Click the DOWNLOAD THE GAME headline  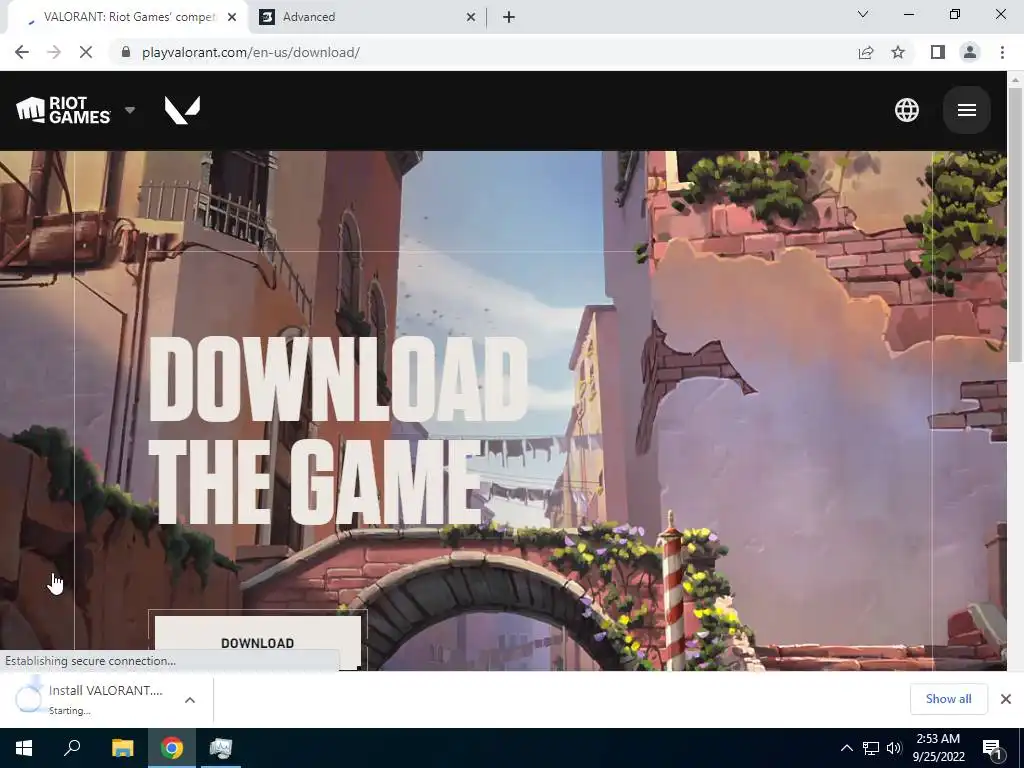tap(338, 430)
